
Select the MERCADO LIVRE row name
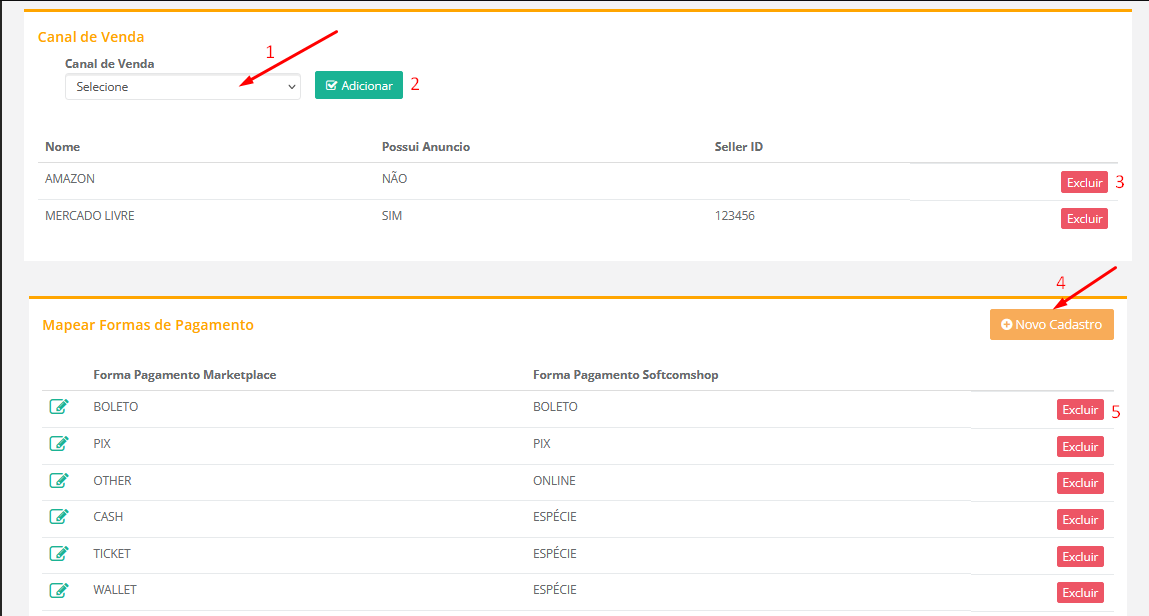pos(89,216)
